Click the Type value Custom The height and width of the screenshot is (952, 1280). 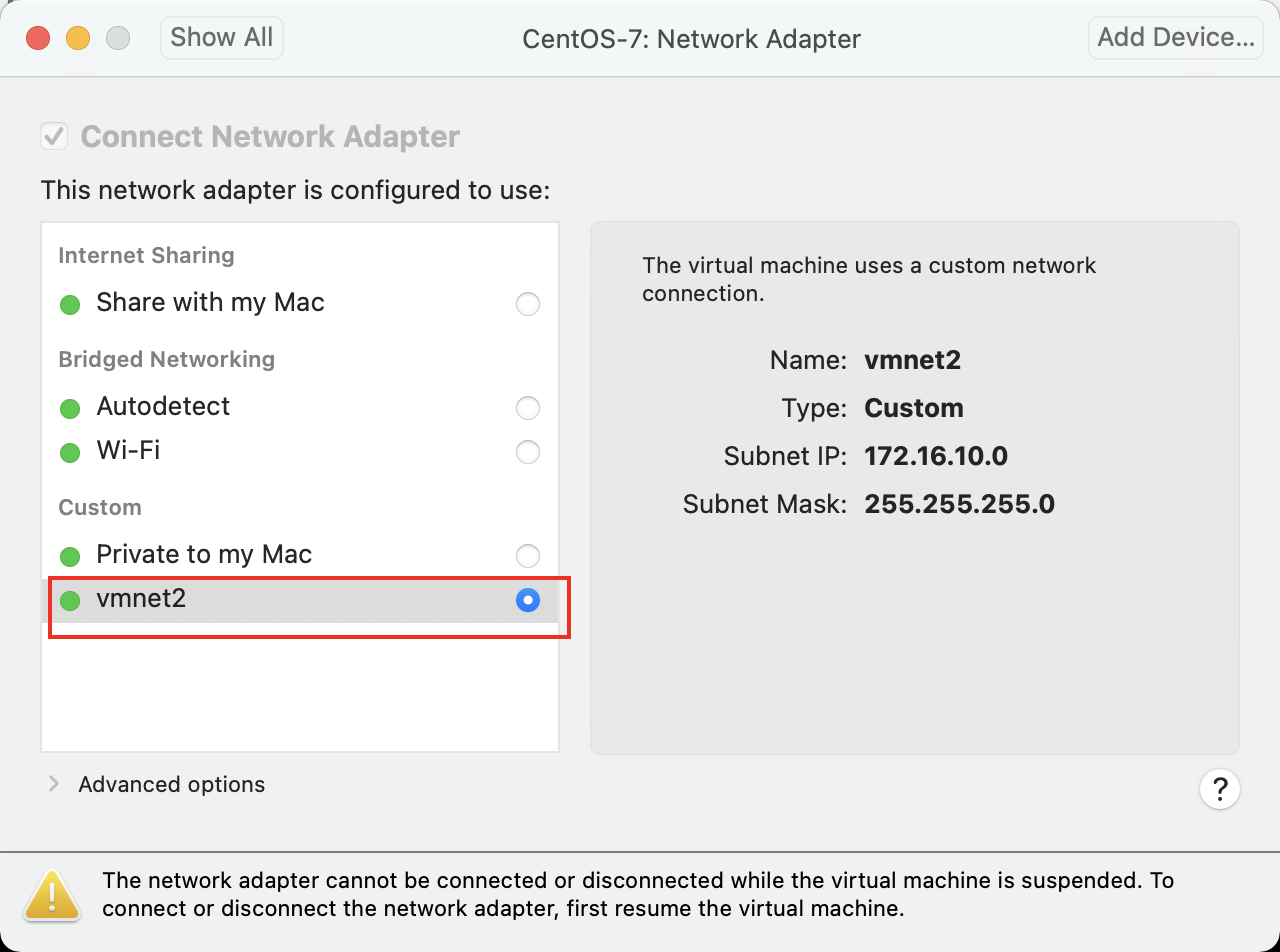pyautogui.click(x=914, y=408)
